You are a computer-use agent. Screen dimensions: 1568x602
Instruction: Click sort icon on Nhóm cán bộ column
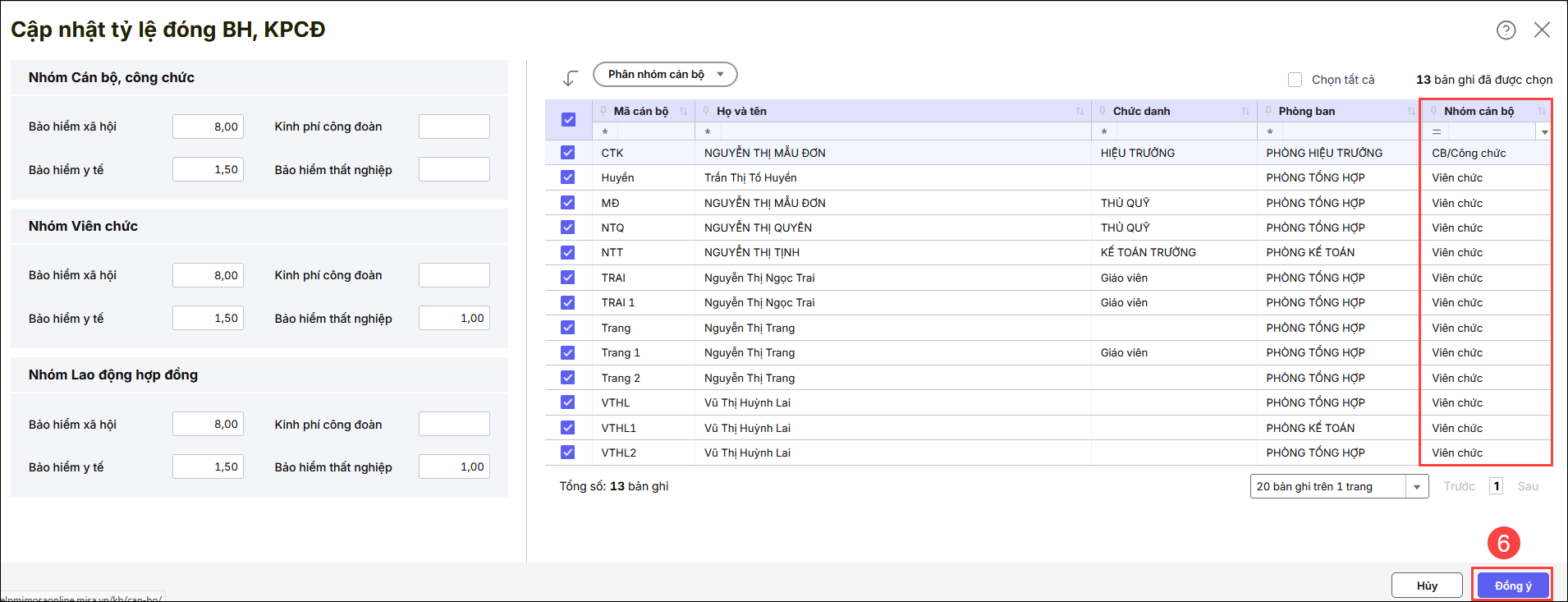coord(1541,112)
